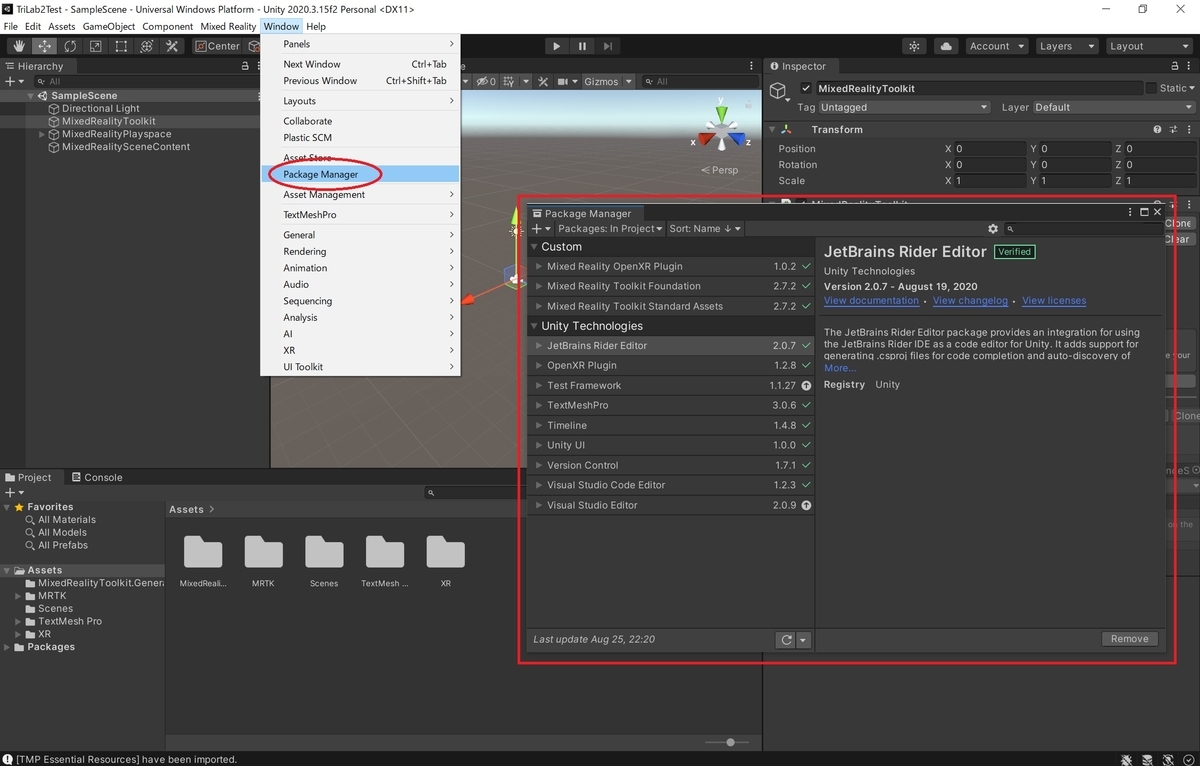Image resolution: width=1200 pixels, height=766 pixels.
Task: Open the View documentation link
Action: tap(871, 301)
